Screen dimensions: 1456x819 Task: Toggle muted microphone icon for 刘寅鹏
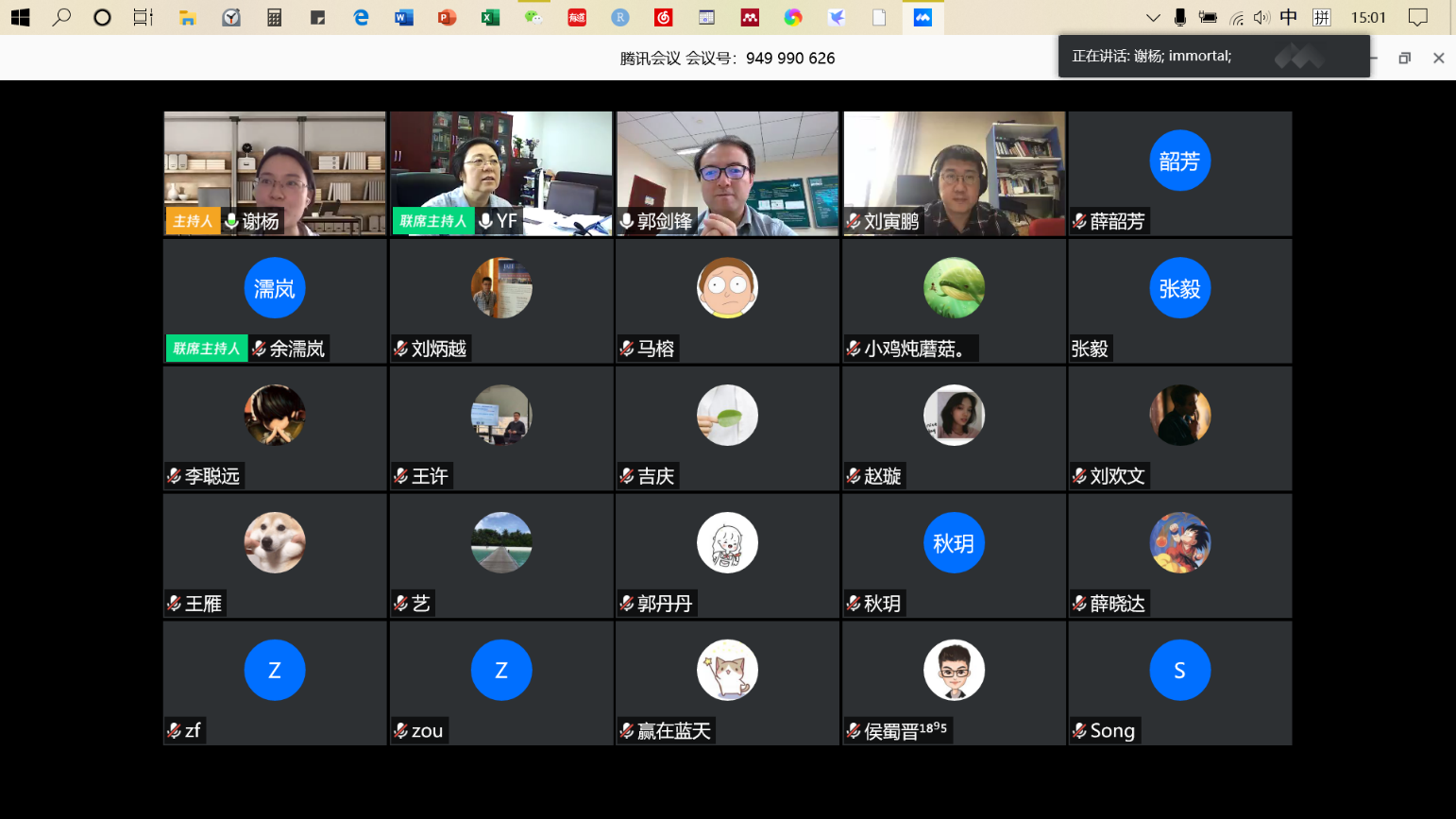854,221
